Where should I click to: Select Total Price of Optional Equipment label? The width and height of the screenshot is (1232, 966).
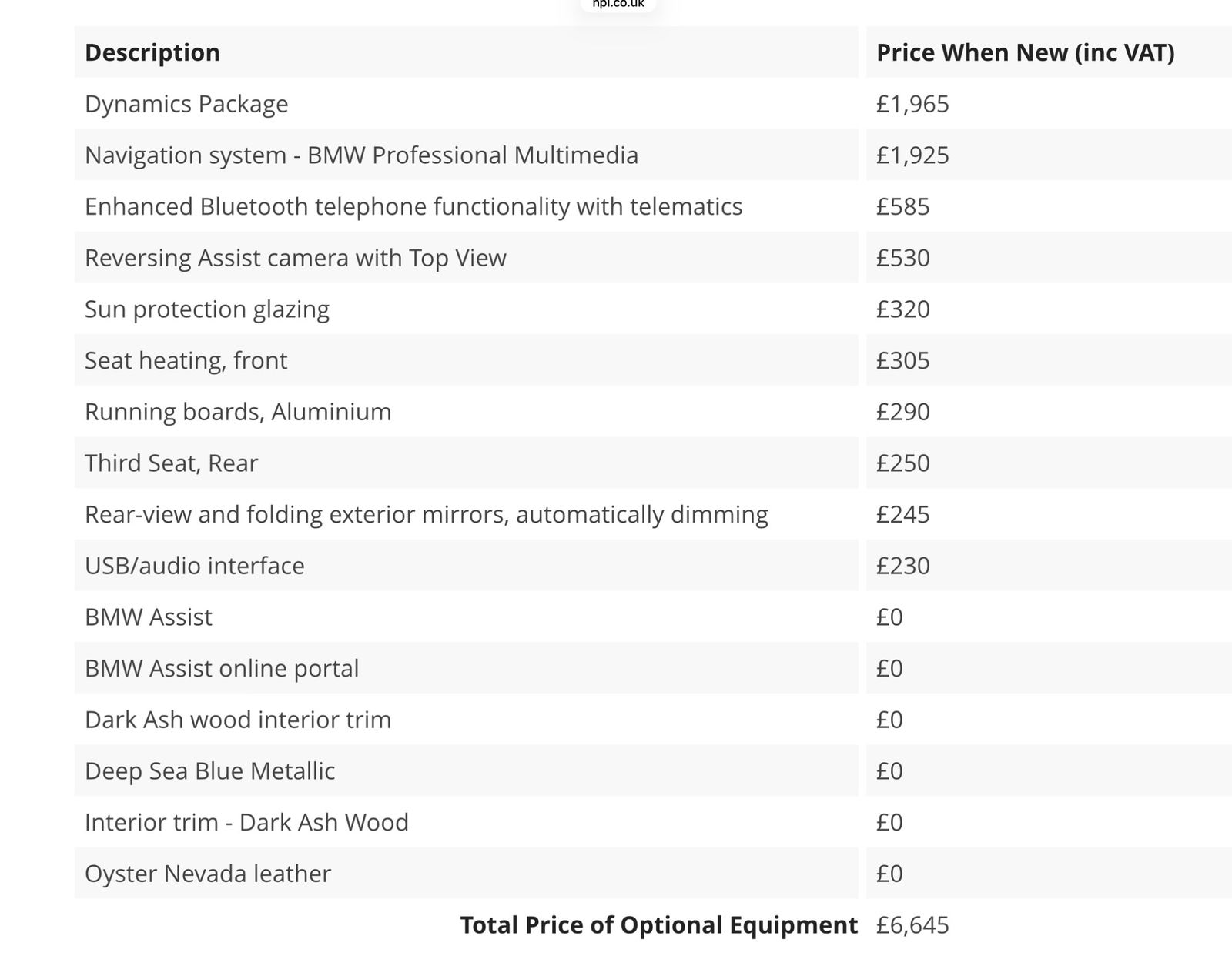pyautogui.click(x=659, y=924)
